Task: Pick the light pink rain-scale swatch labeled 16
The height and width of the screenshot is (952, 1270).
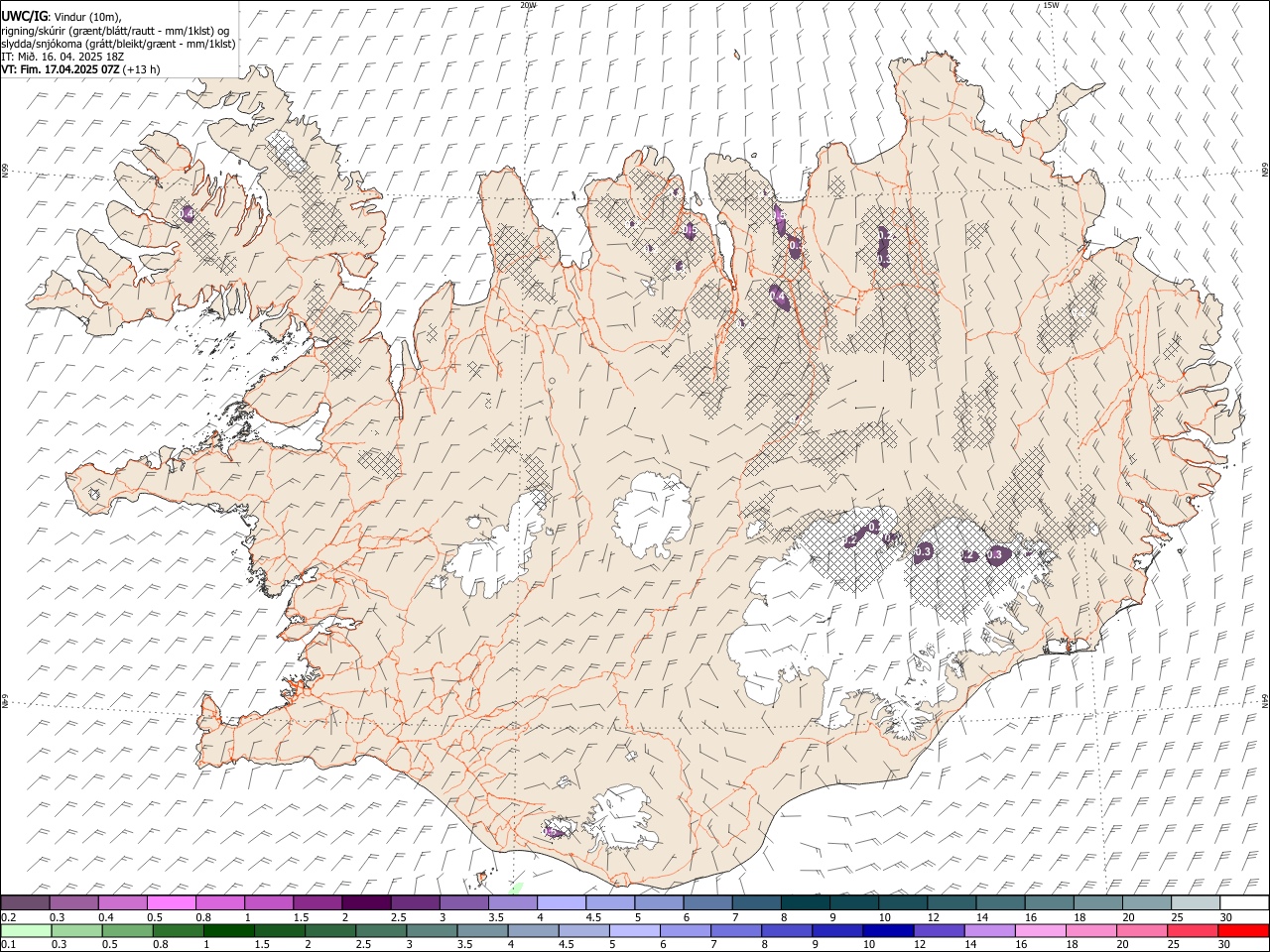Action: (1040, 931)
